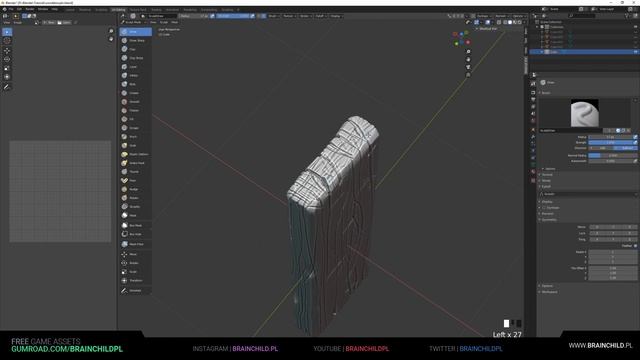Enable Dyntopo checkbox in properties panel
The width and height of the screenshot is (640, 360).
[x=544, y=208]
